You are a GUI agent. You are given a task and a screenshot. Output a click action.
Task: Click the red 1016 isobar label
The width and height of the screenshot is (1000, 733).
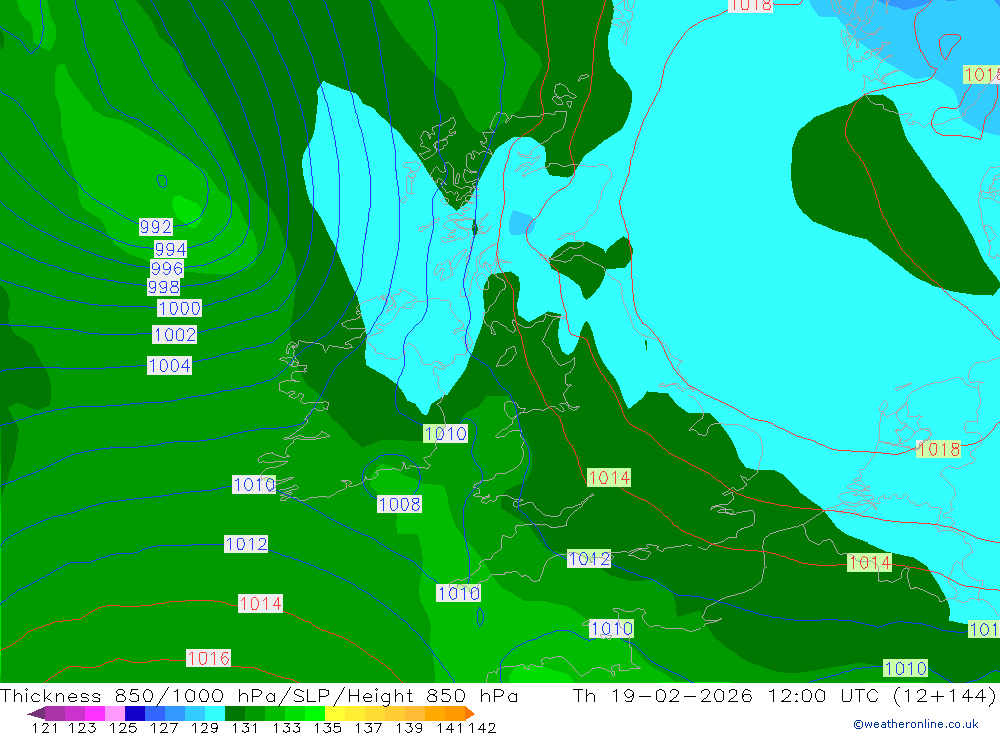(x=209, y=658)
